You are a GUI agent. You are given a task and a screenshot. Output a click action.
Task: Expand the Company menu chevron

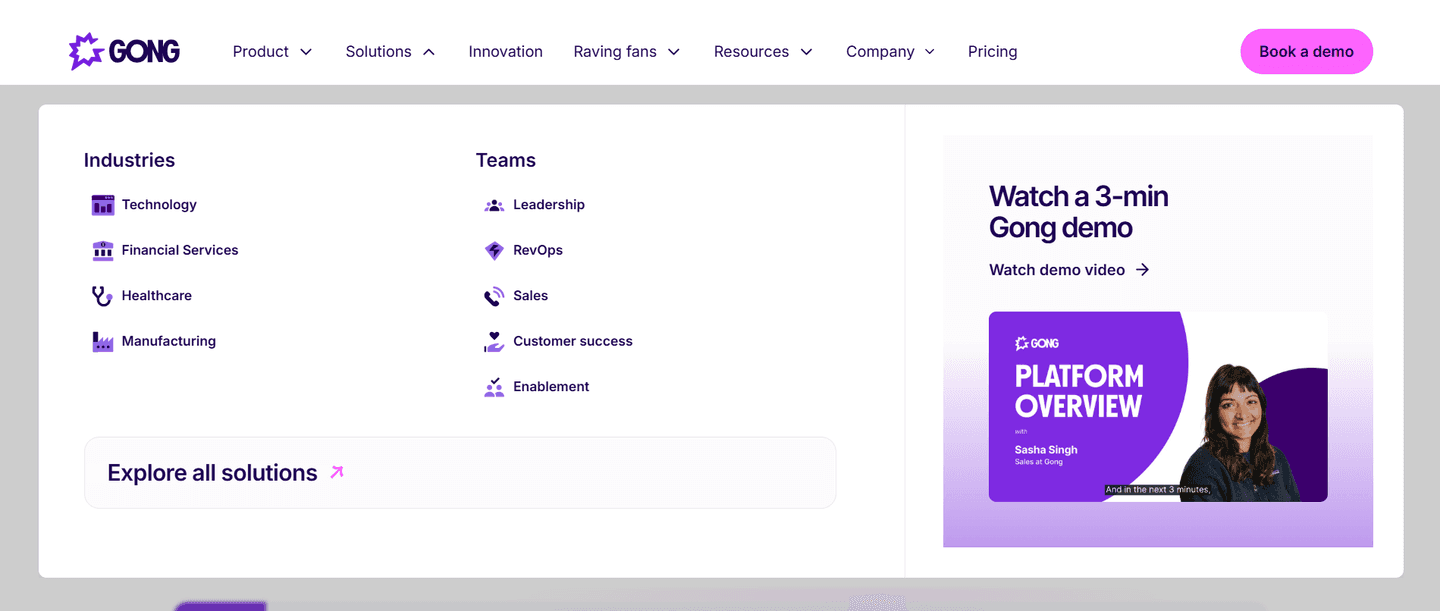929,52
